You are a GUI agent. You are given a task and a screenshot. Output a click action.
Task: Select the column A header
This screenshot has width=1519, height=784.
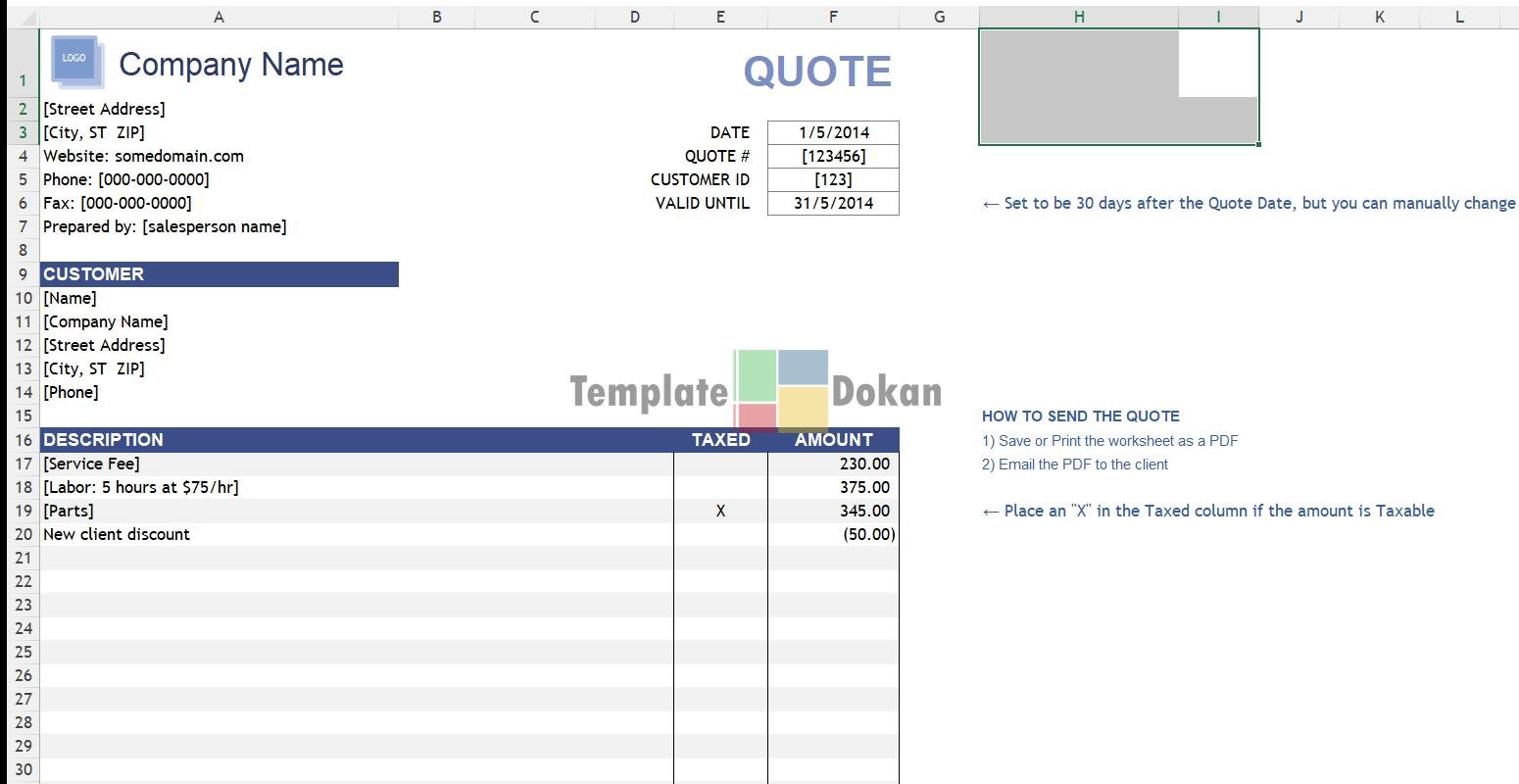click(218, 17)
